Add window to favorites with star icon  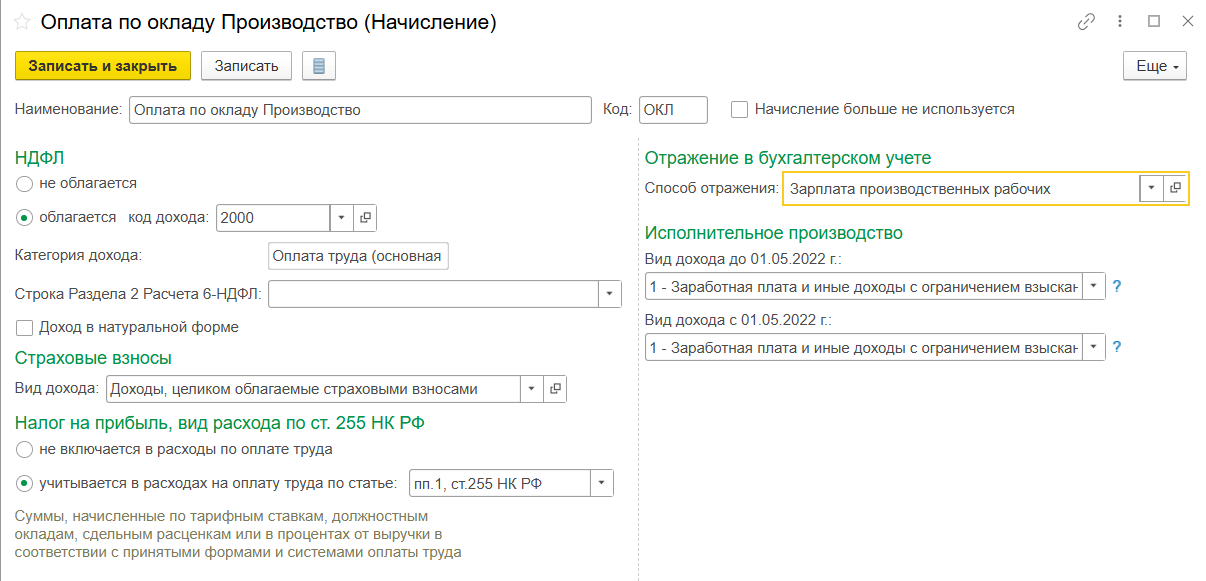[22, 22]
